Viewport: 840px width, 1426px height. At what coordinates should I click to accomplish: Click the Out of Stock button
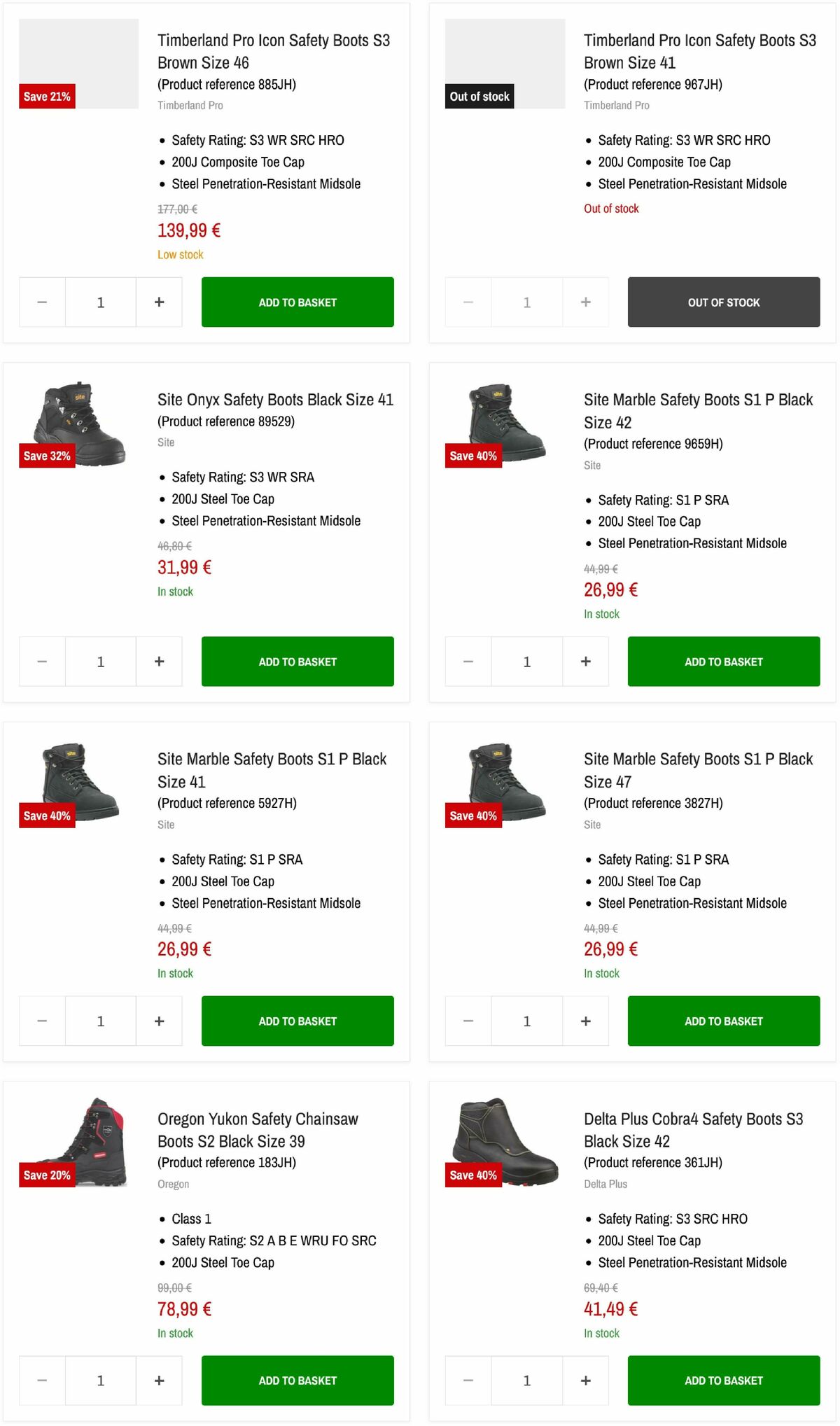(x=723, y=302)
